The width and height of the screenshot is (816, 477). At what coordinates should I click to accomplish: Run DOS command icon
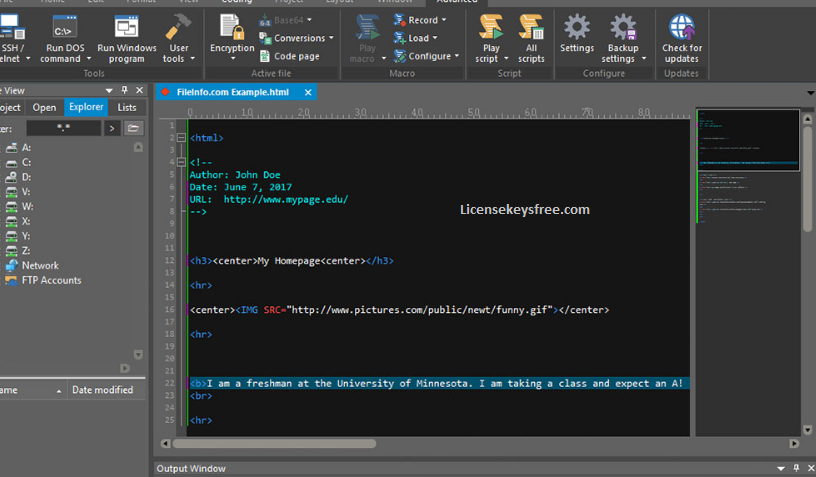(x=65, y=27)
